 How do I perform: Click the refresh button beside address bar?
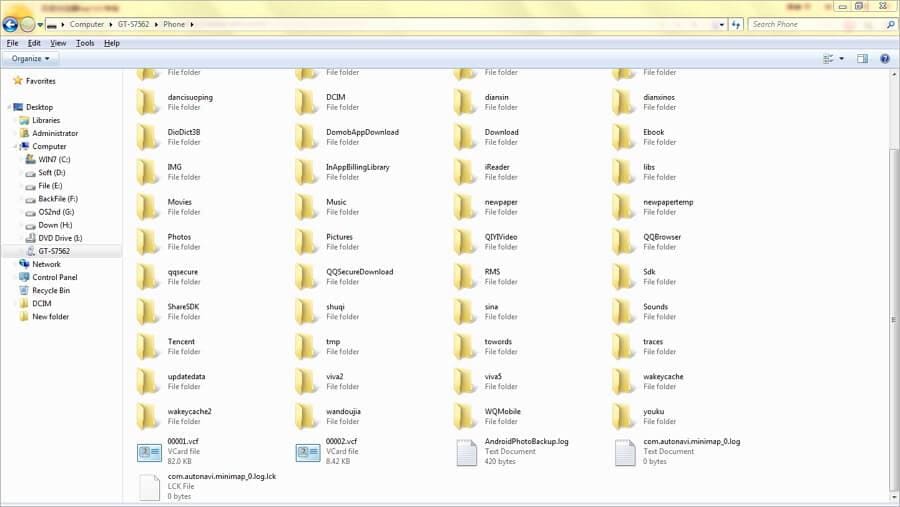[736, 25]
